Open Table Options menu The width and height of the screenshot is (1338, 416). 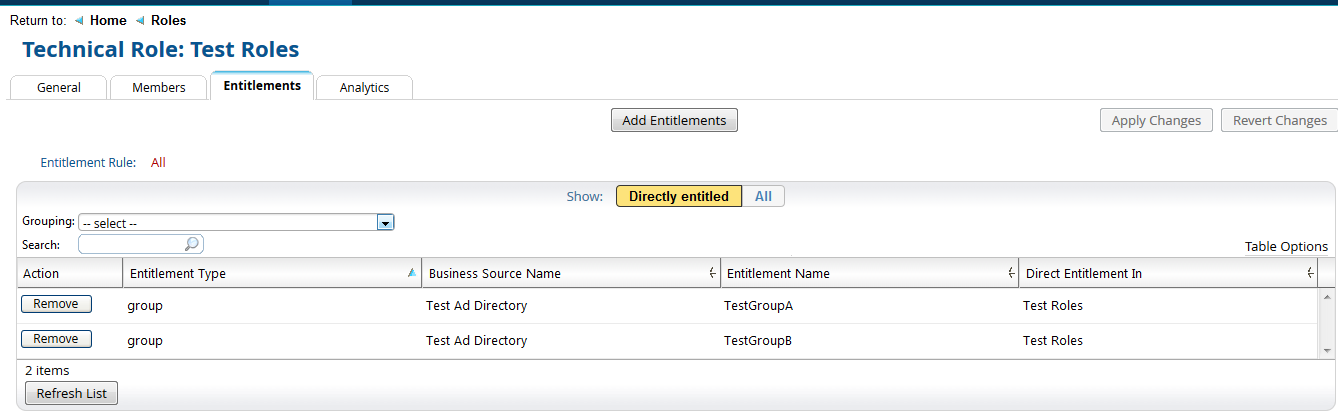click(1286, 247)
